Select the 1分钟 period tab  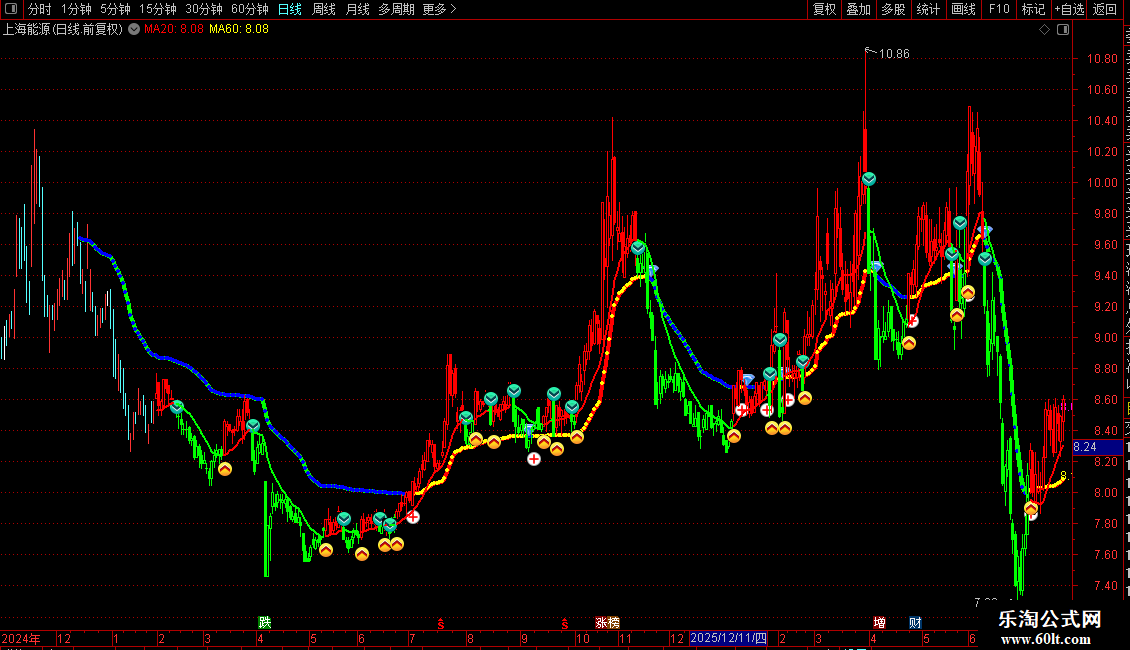click(76, 9)
